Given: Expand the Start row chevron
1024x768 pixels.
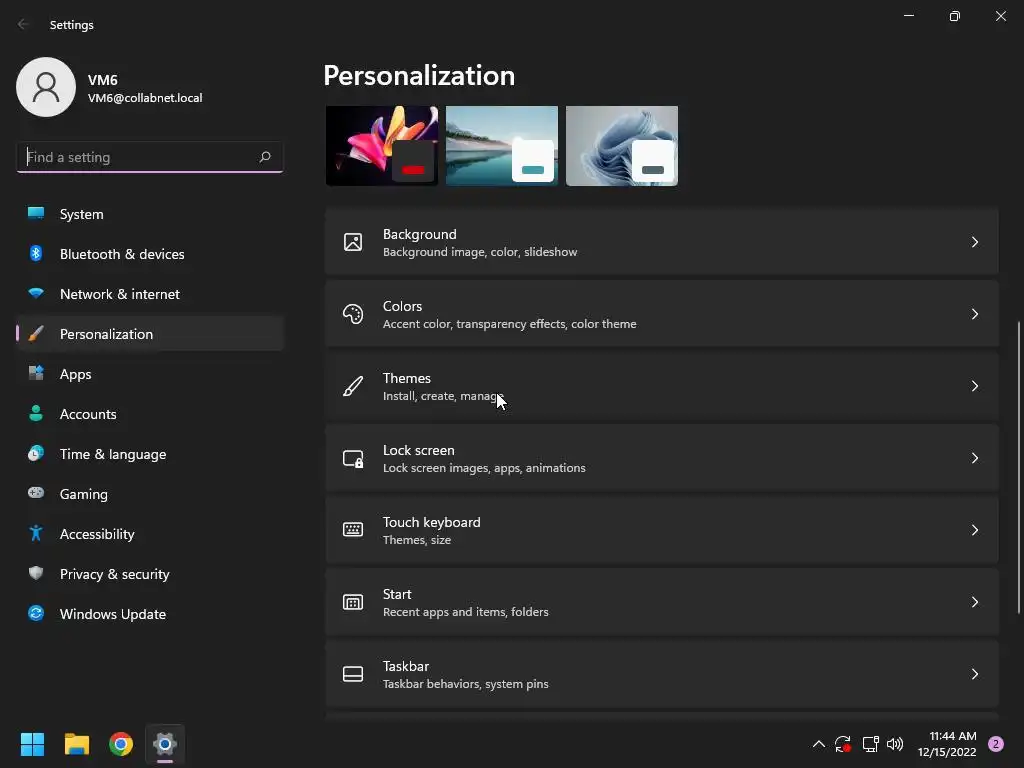Looking at the screenshot, I should (974, 602).
